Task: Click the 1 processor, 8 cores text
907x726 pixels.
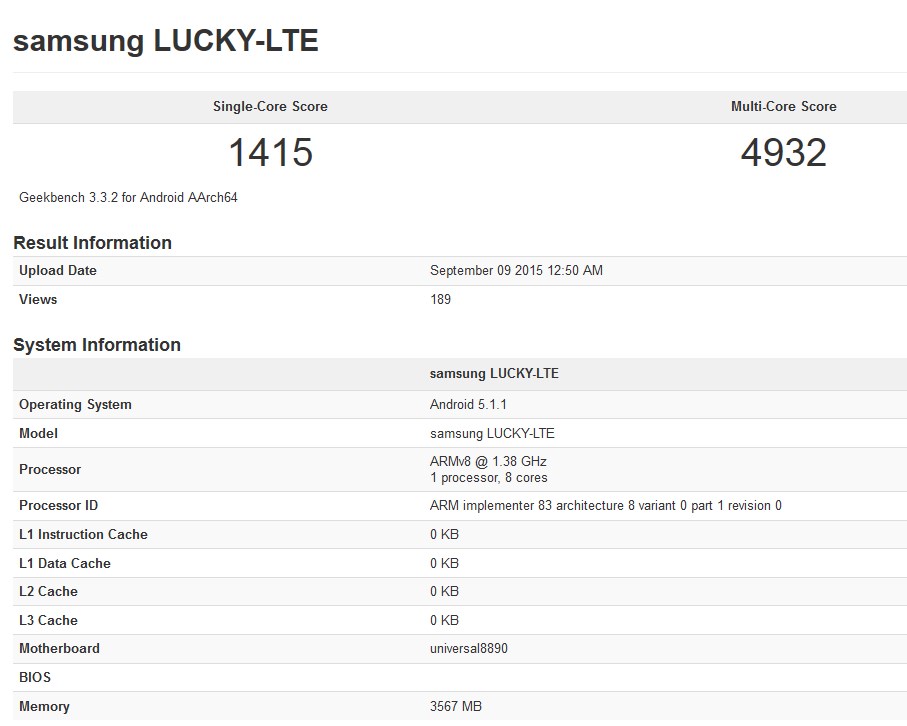Action: point(489,478)
